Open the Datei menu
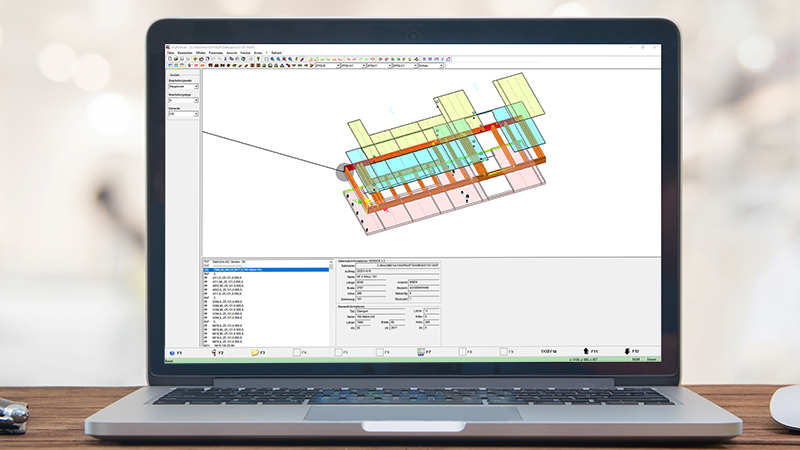The image size is (800, 450). click(170, 52)
